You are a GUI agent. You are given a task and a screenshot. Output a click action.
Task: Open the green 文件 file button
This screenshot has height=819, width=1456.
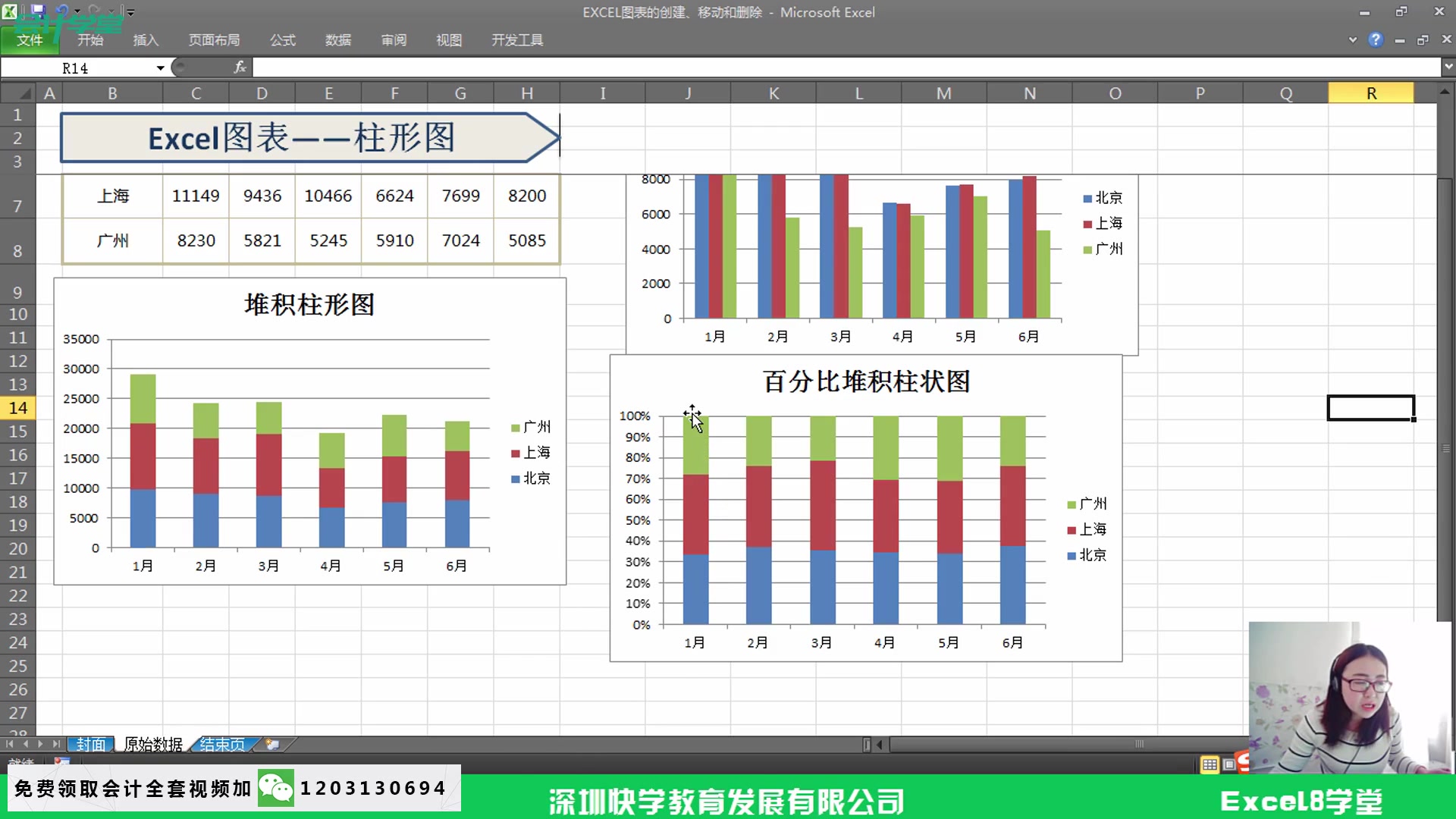pyautogui.click(x=30, y=39)
